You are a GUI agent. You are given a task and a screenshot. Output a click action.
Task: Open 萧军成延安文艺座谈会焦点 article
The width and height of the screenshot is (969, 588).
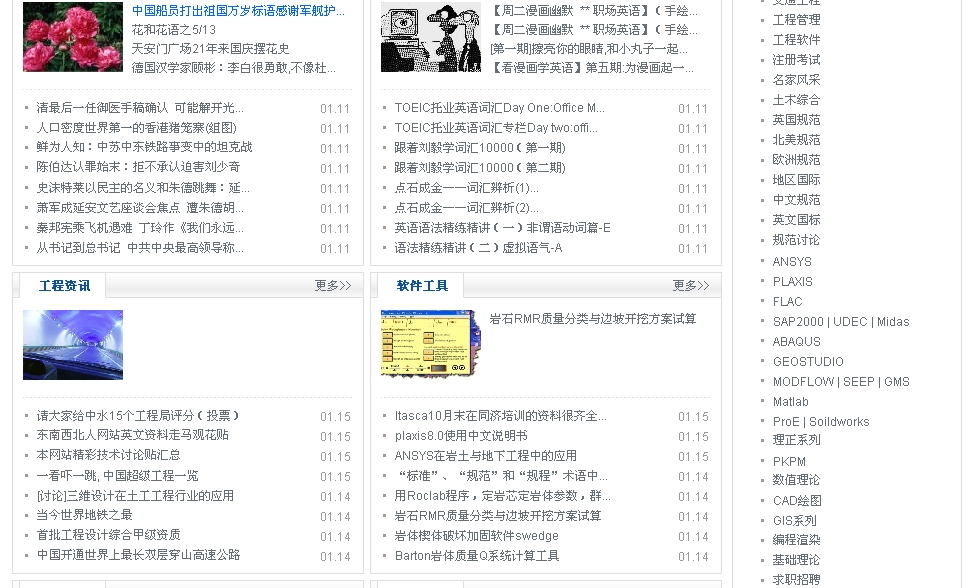(140, 208)
